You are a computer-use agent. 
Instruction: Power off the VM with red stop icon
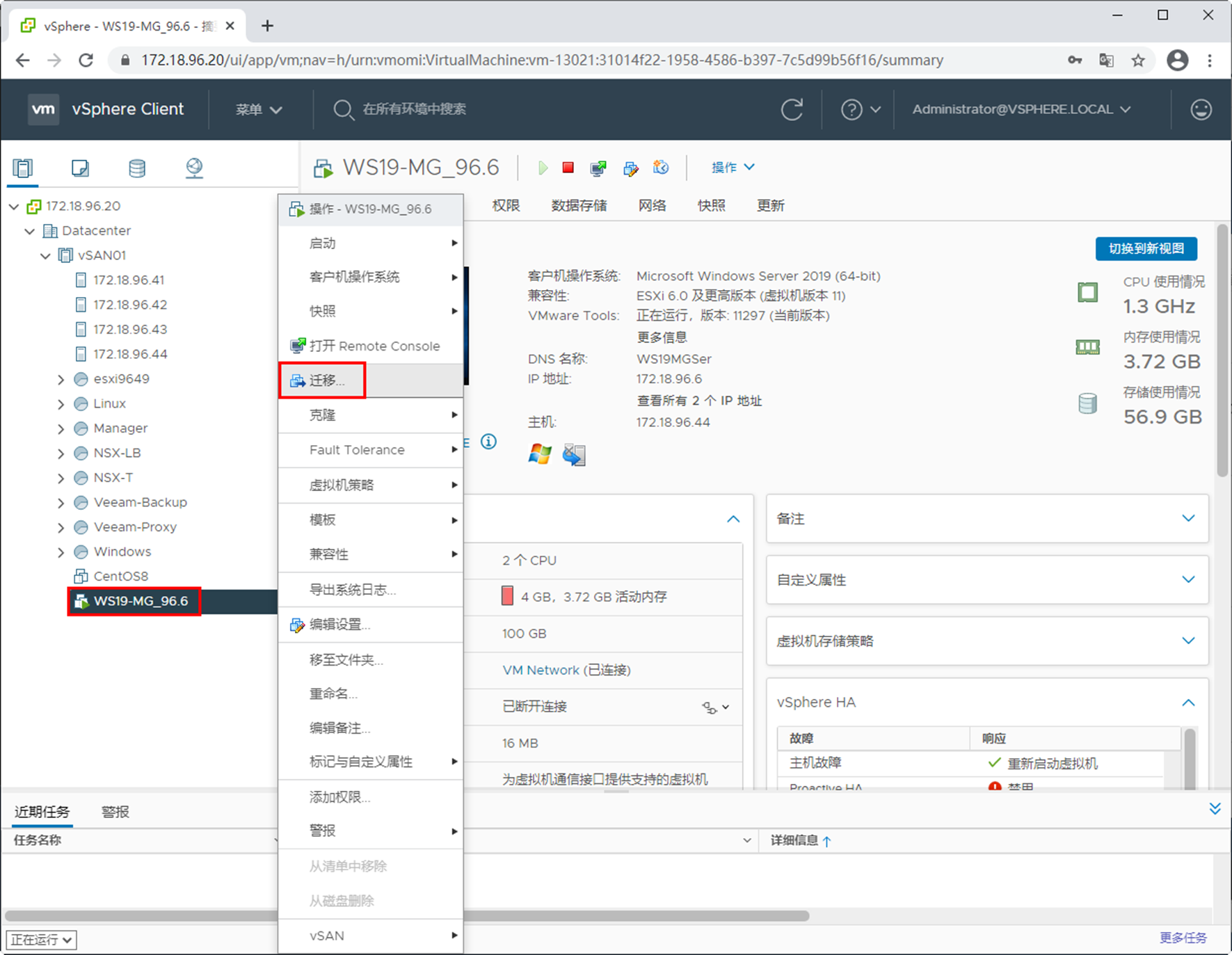[x=568, y=168]
